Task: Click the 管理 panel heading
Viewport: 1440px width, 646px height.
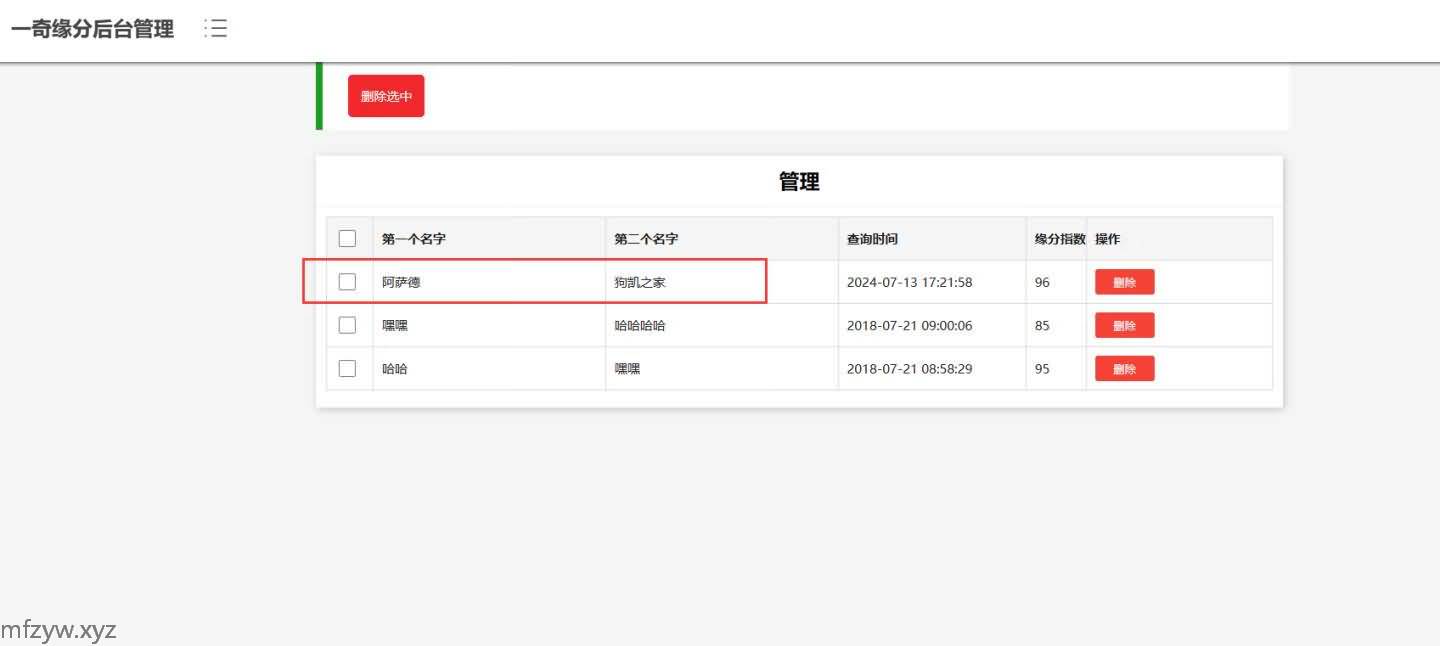Action: (799, 182)
